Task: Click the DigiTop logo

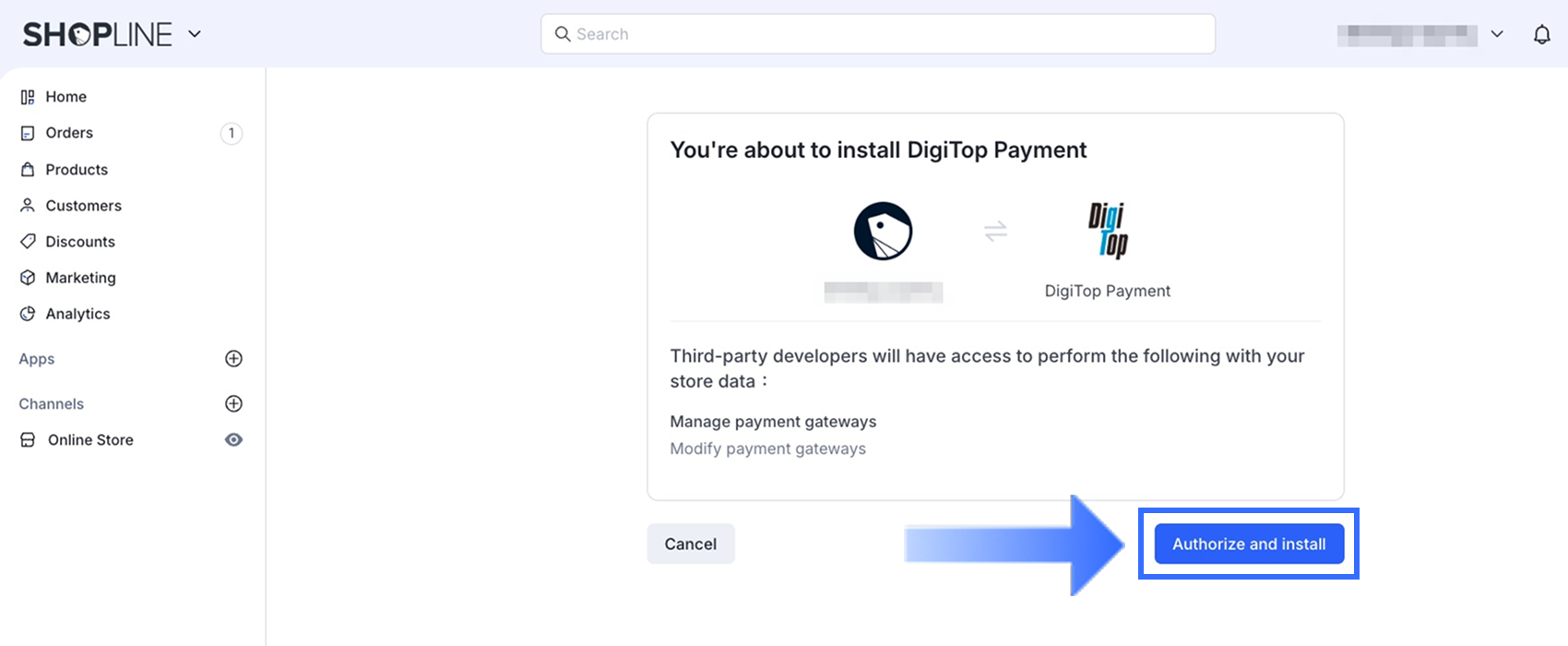Action: click(x=1107, y=231)
